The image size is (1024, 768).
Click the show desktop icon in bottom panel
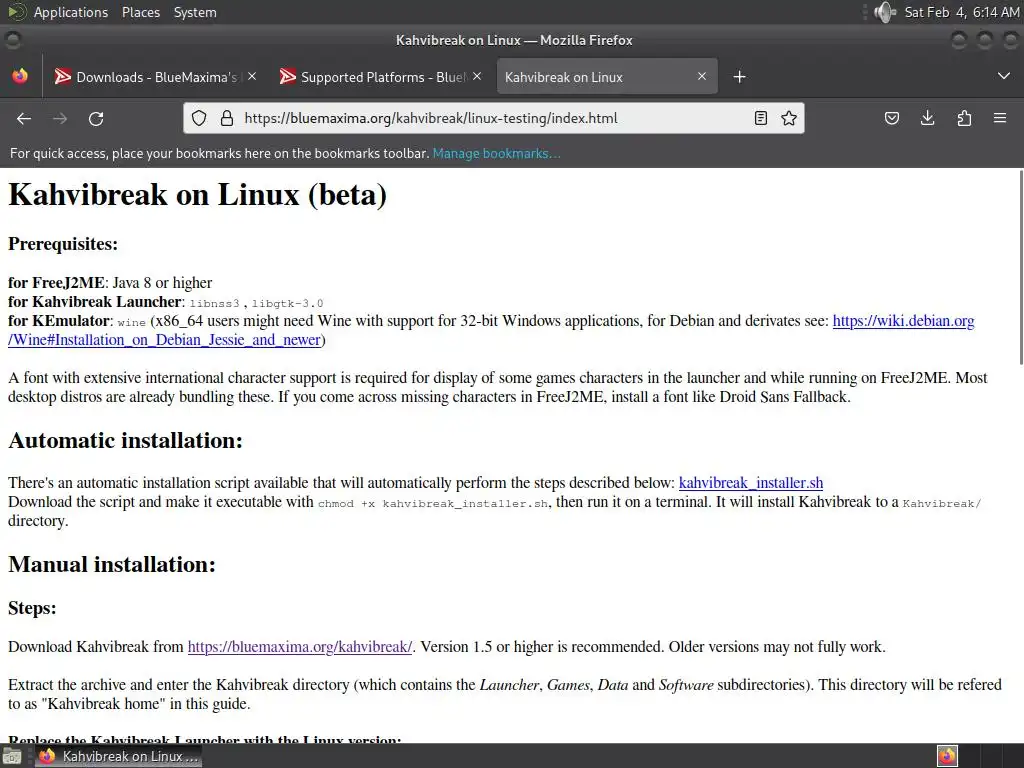pyautogui.click(x=11, y=756)
